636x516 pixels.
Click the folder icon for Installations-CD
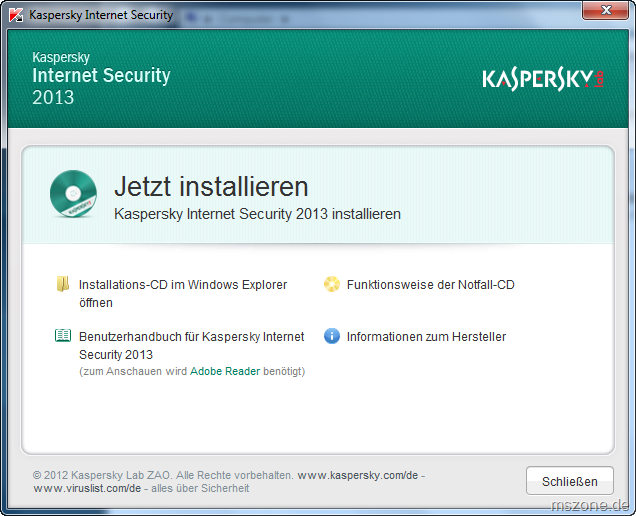pos(63,285)
